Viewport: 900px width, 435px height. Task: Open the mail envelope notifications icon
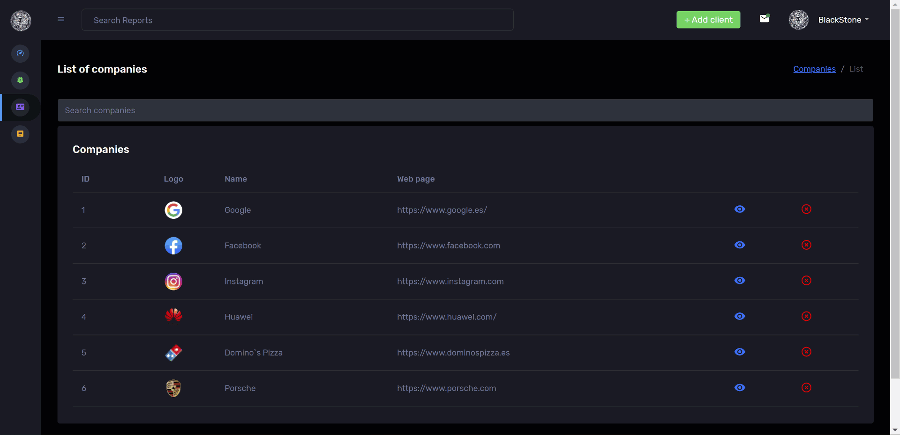[764, 19]
